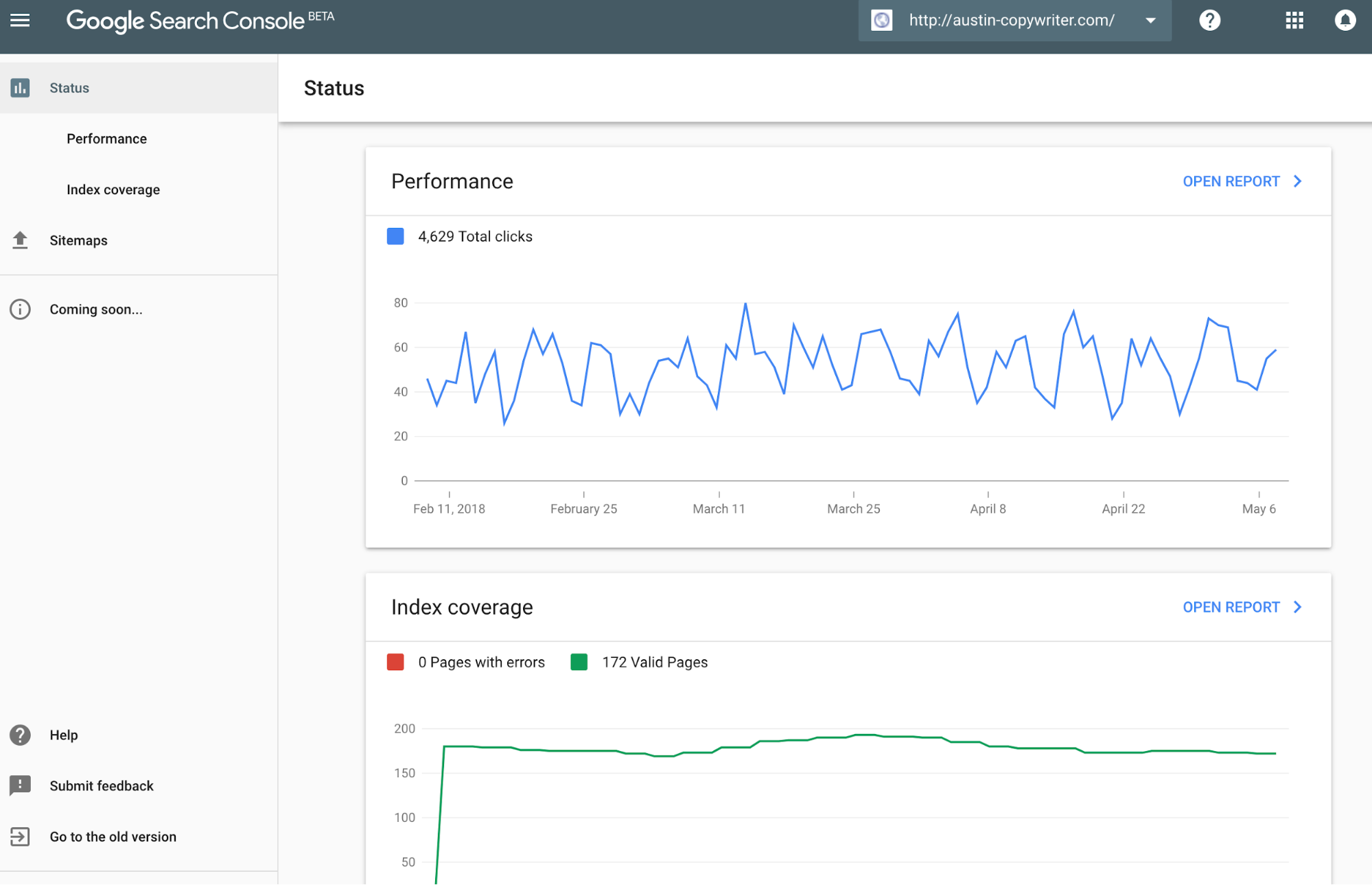Click the notifications bell icon

[1344, 20]
